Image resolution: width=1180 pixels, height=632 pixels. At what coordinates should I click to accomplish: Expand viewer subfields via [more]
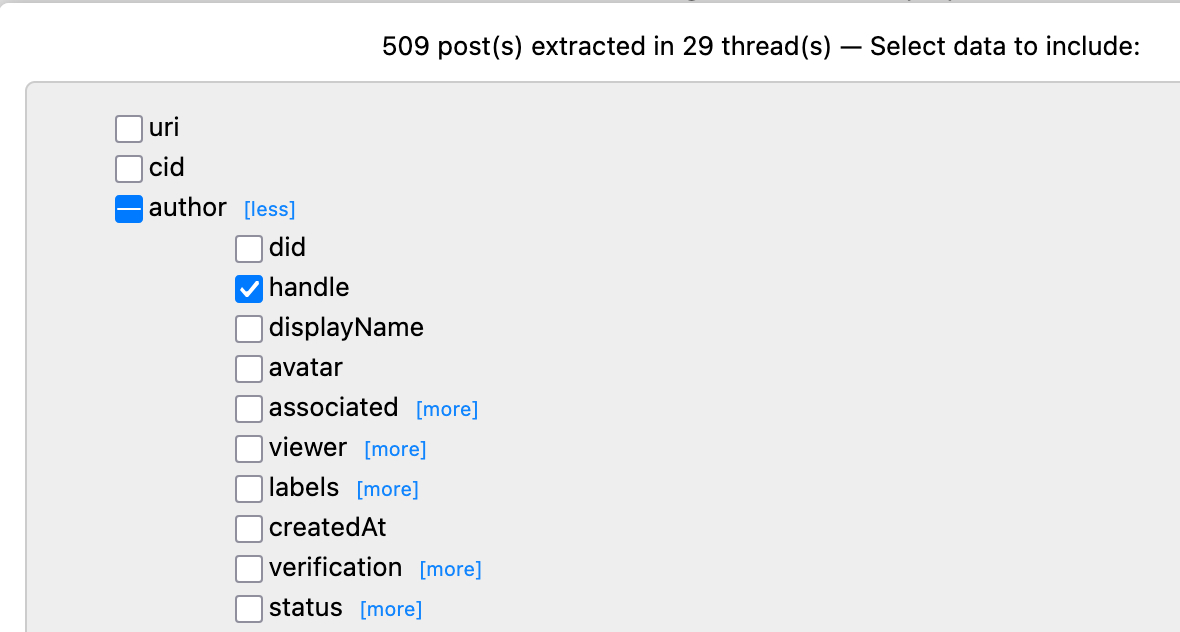pos(395,450)
